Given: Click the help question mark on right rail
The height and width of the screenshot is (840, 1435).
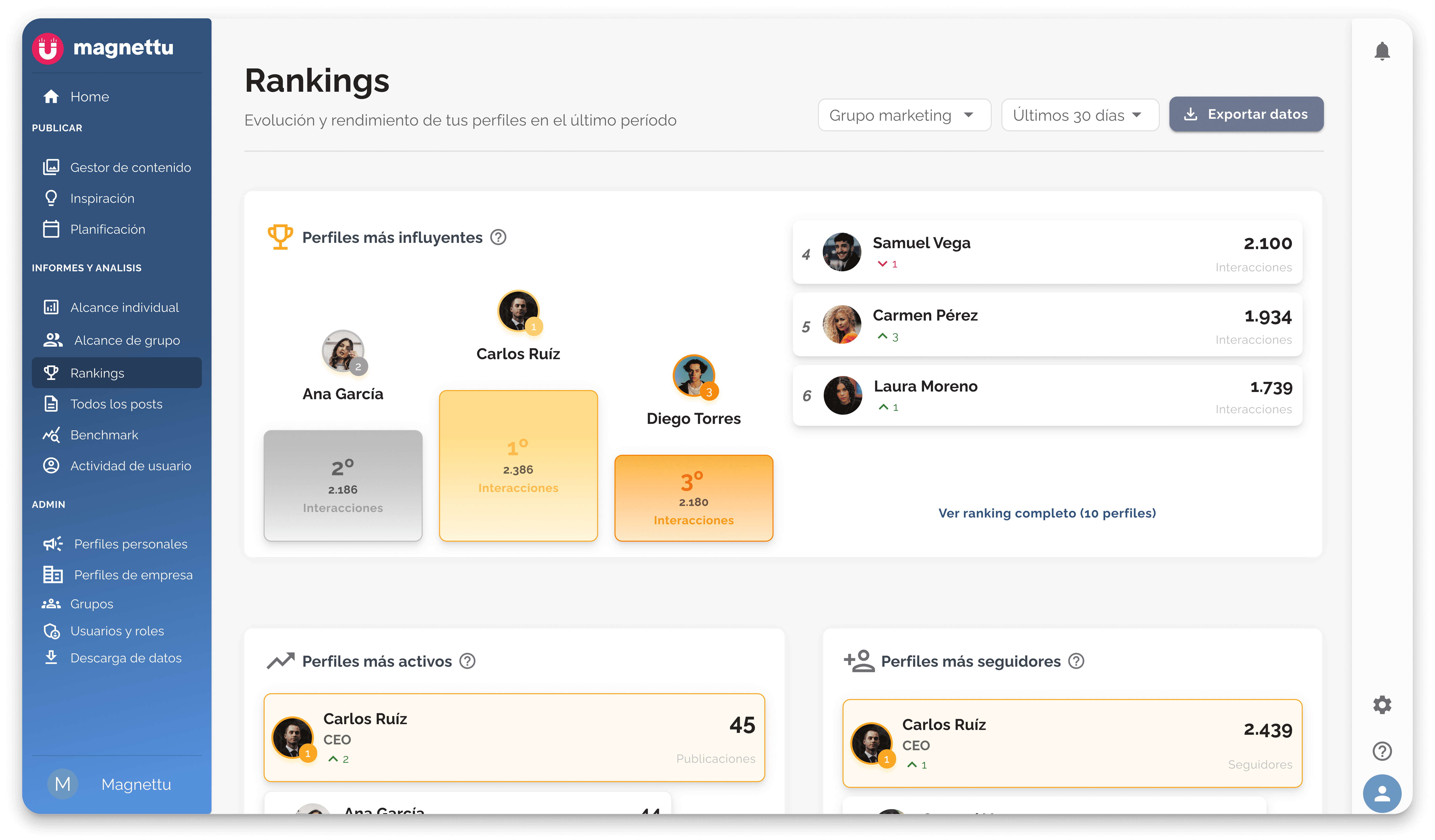Looking at the screenshot, I should click(x=1382, y=751).
